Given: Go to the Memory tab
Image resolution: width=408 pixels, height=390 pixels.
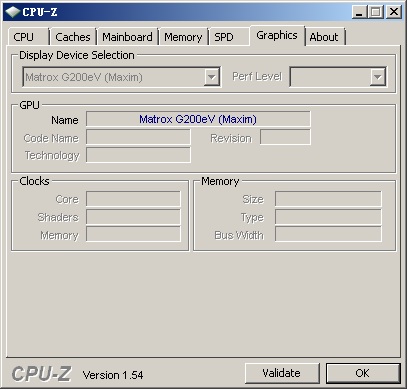Looking at the screenshot, I should 183,37.
